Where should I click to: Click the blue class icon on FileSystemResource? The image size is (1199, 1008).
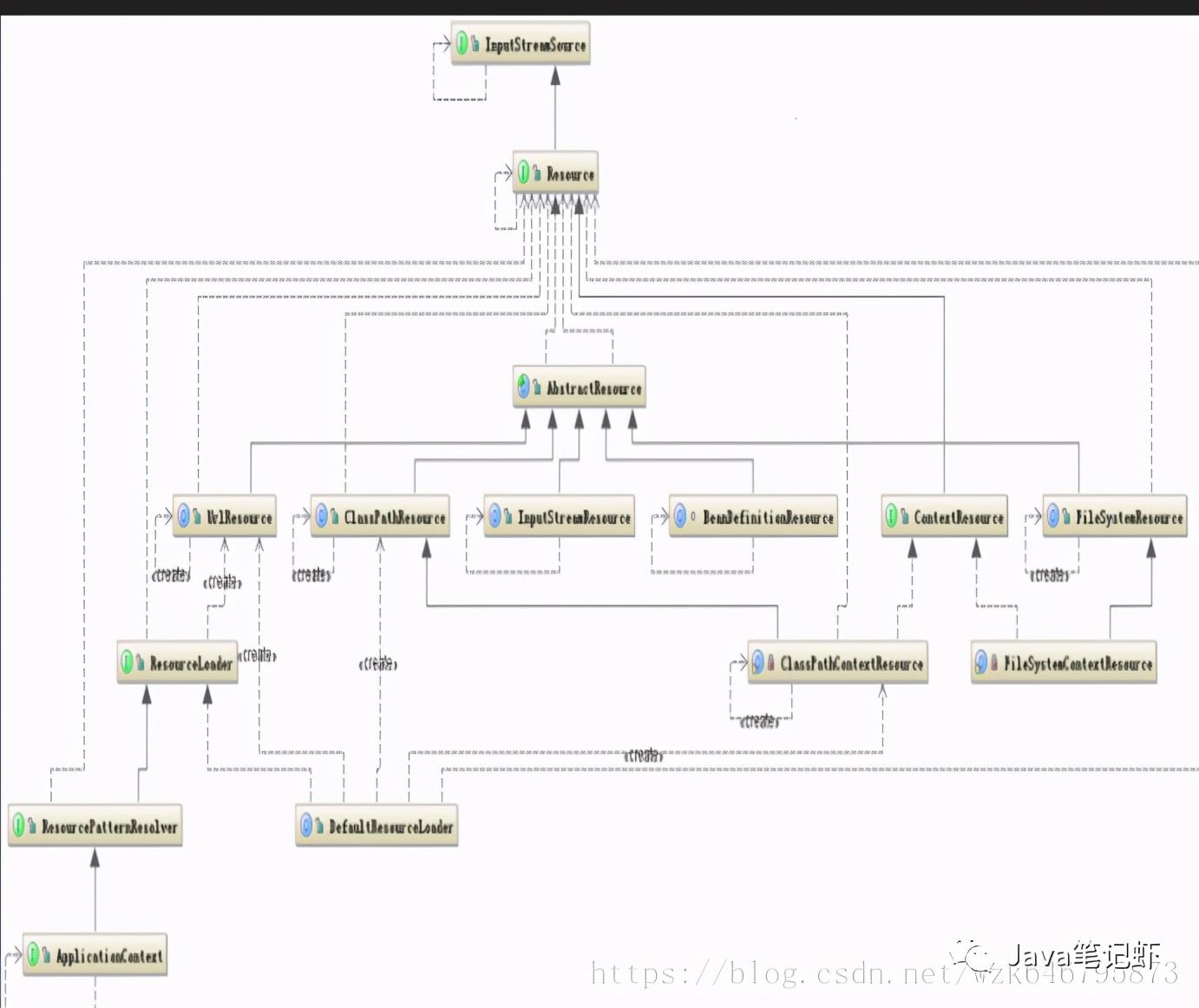click(1053, 517)
